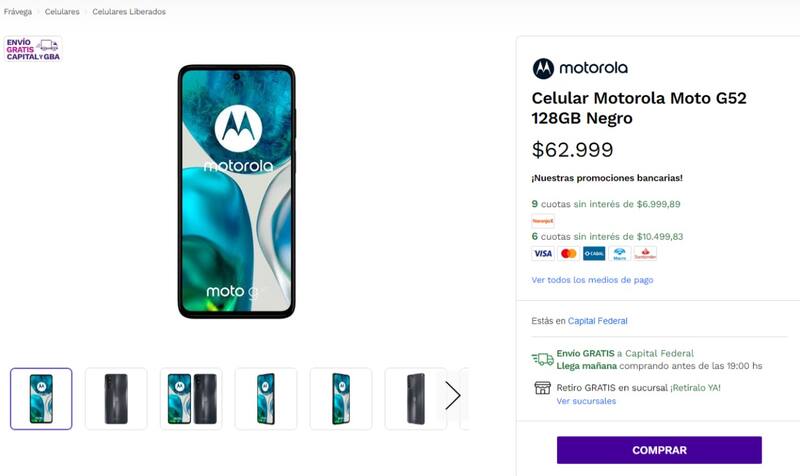Click the Banco Macro payment icon
The width and height of the screenshot is (800, 476).
click(x=620, y=254)
